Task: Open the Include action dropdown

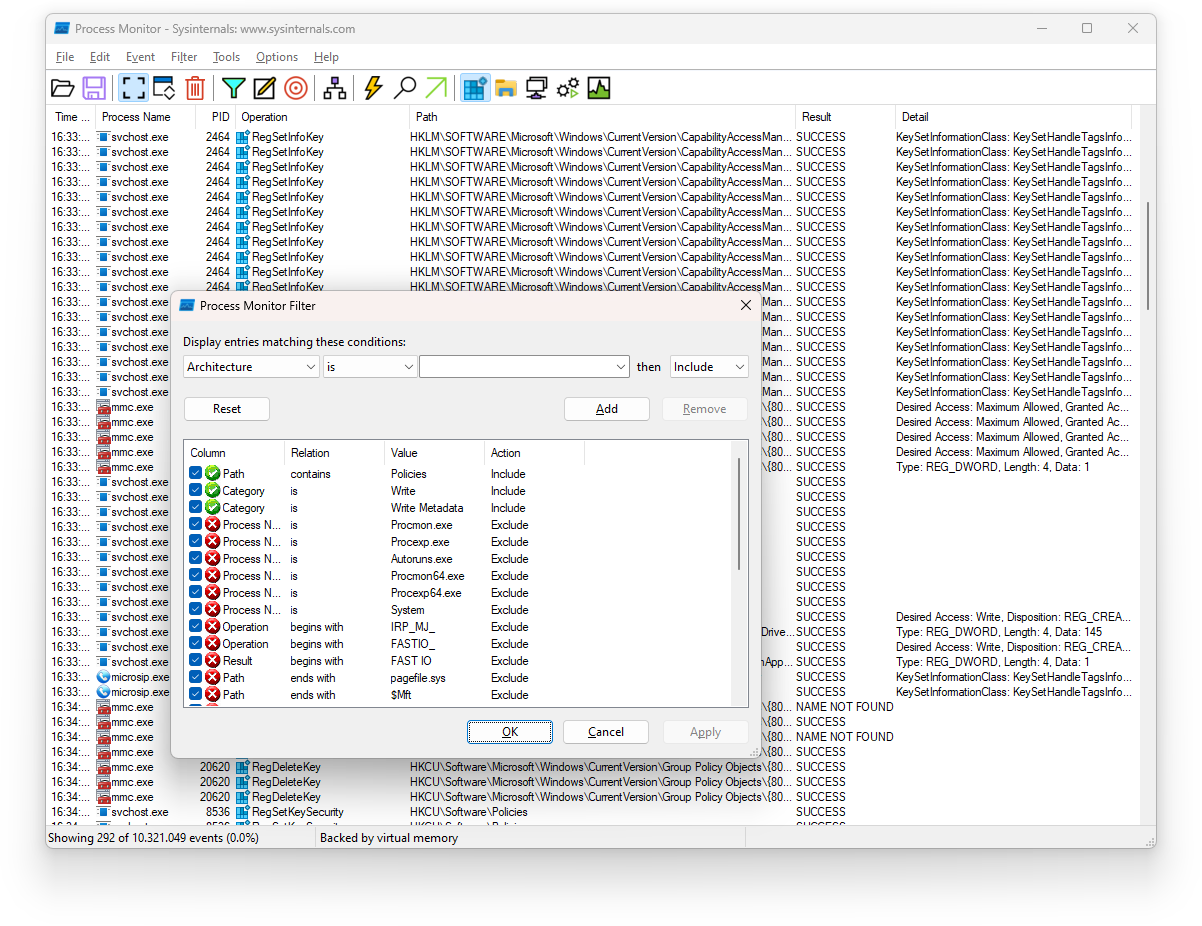Action: tap(709, 367)
